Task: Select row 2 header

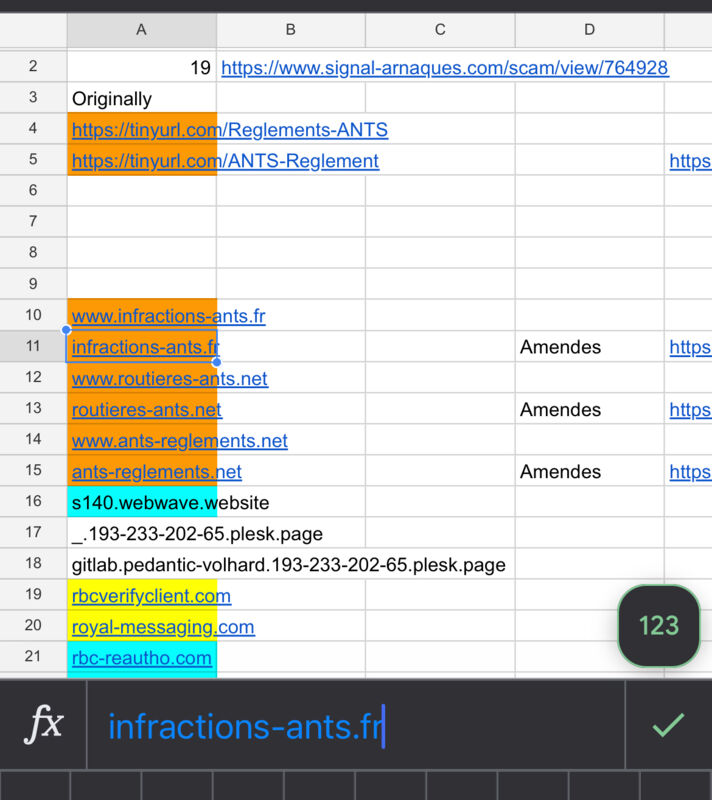Action: coord(33,66)
